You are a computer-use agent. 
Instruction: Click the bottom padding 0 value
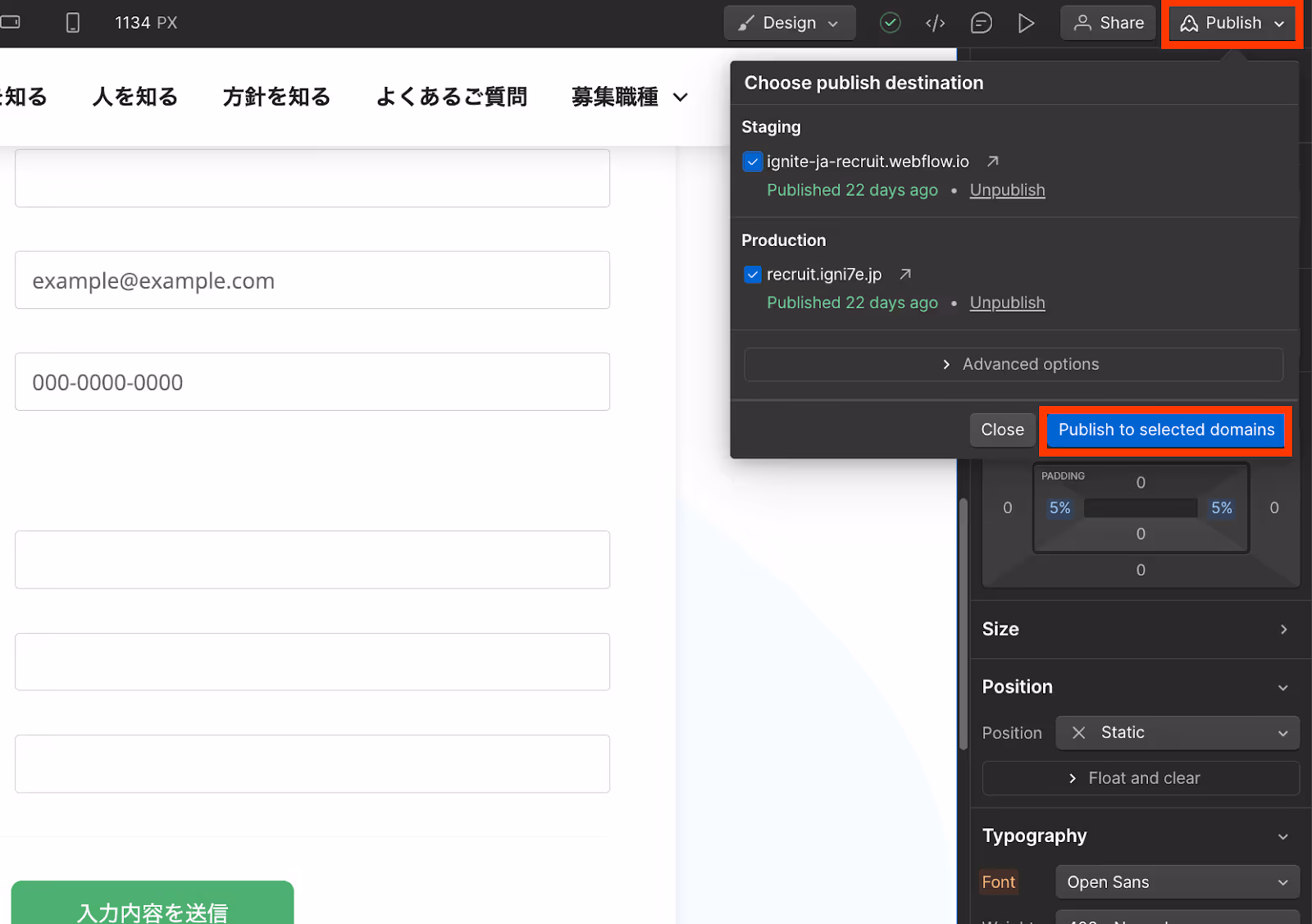pyautogui.click(x=1141, y=534)
